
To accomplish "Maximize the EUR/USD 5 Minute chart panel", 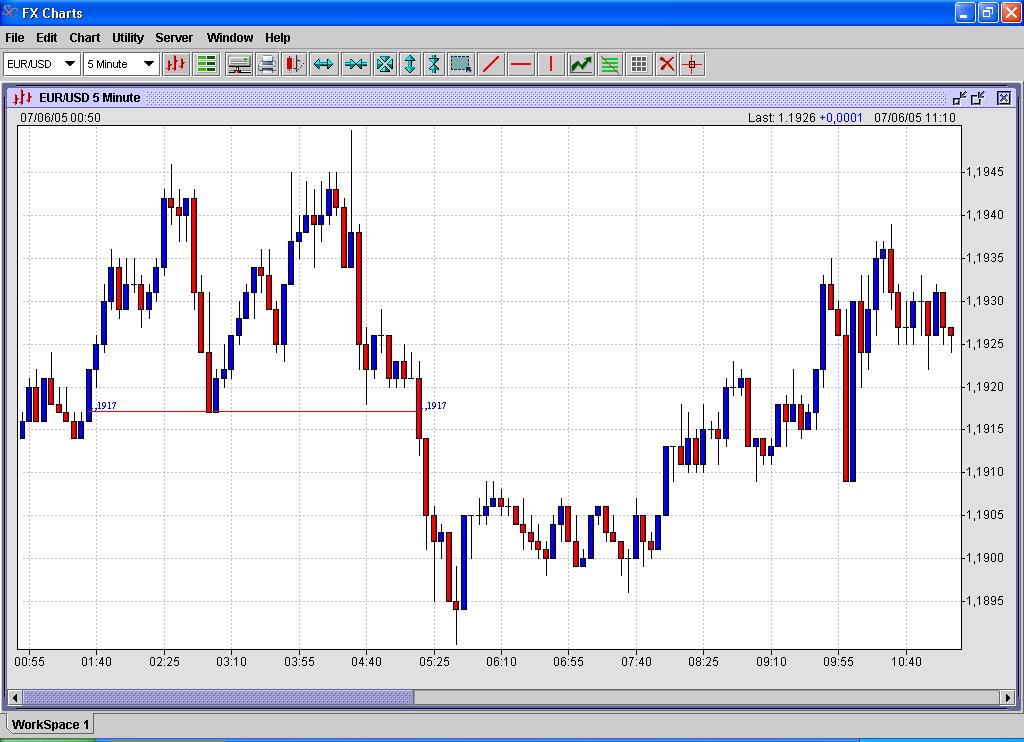I will 978,98.
